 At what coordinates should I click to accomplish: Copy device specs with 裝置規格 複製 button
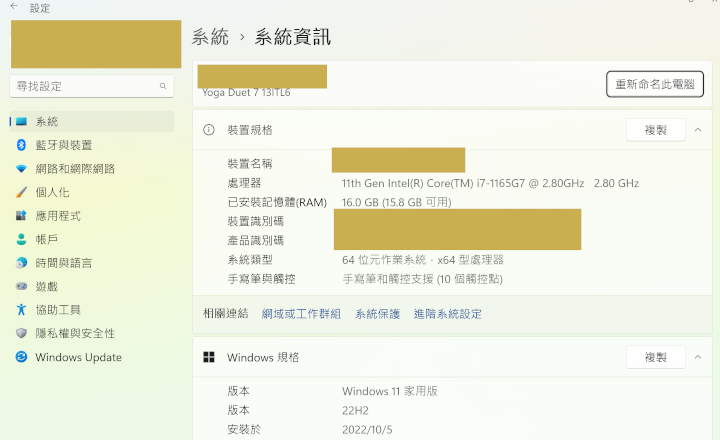click(656, 130)
